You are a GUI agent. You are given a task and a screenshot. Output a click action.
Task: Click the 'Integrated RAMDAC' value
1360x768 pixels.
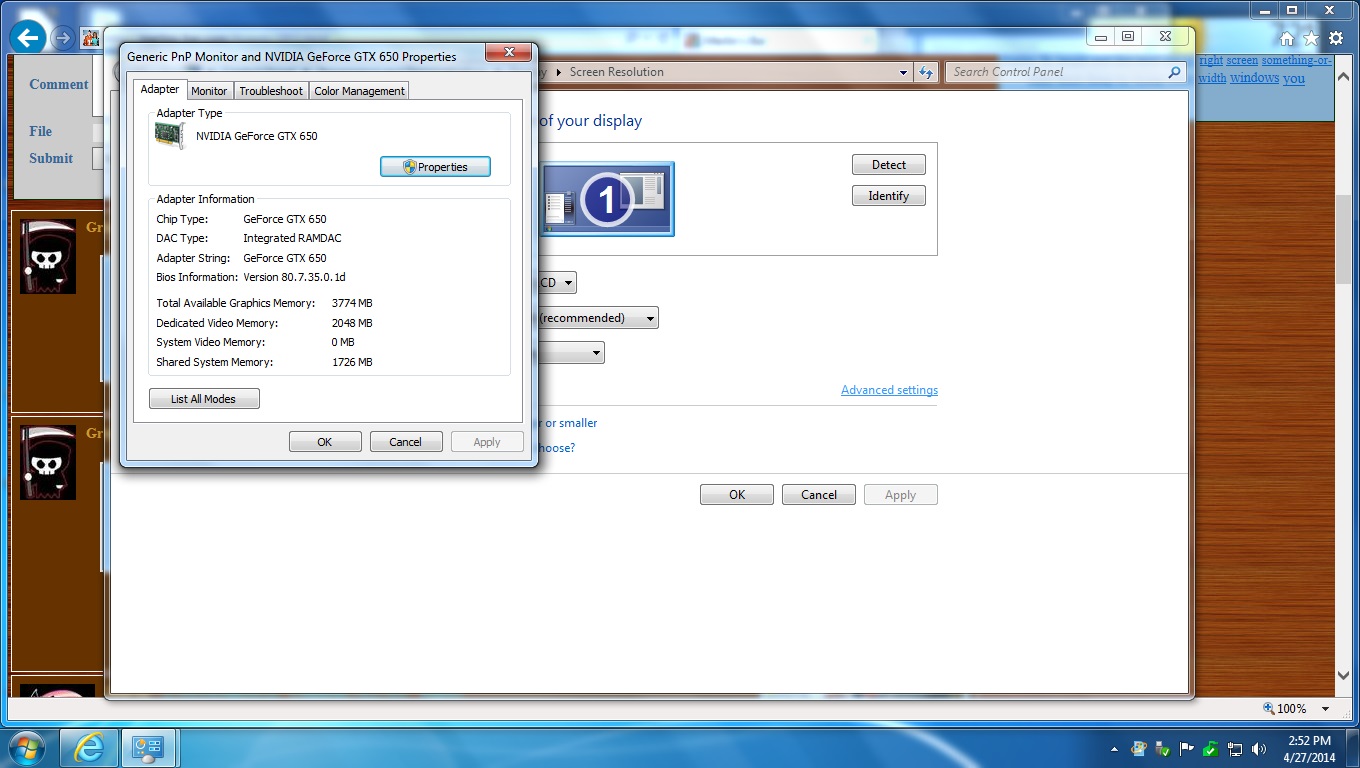(292, 238)
